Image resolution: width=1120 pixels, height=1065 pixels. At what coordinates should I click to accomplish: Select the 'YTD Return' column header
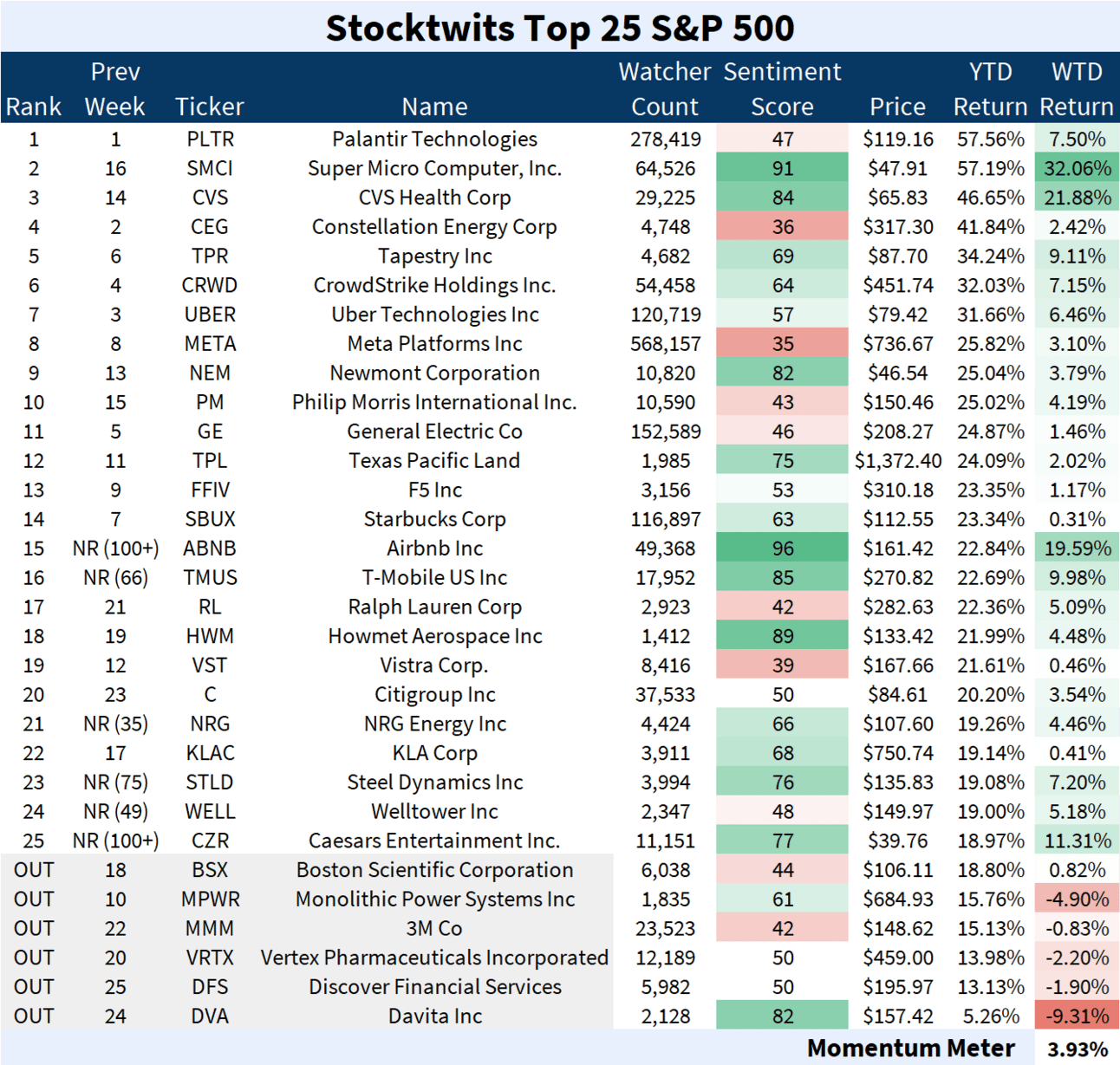tap(990, 88)
